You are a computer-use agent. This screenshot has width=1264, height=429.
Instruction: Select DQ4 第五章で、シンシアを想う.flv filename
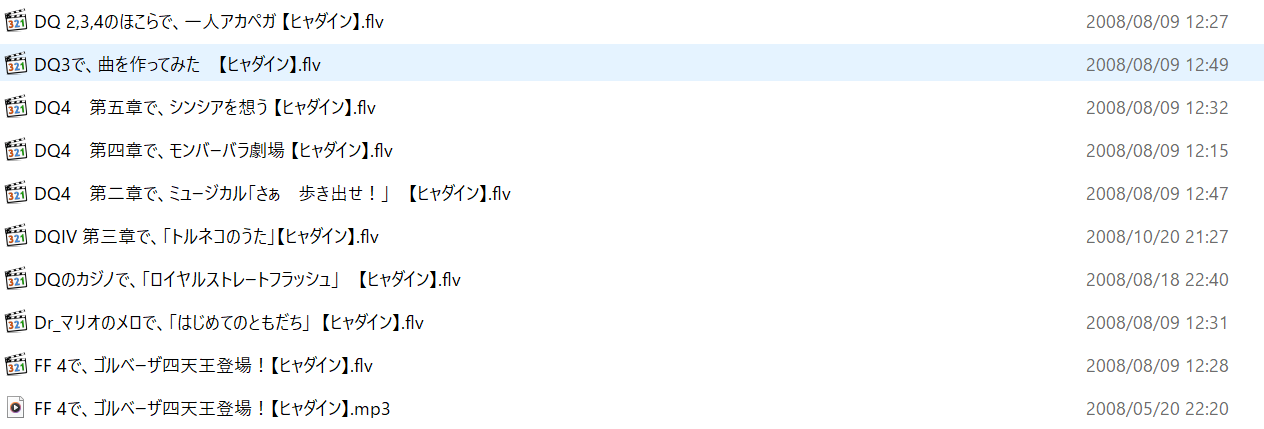coord(205,107)
